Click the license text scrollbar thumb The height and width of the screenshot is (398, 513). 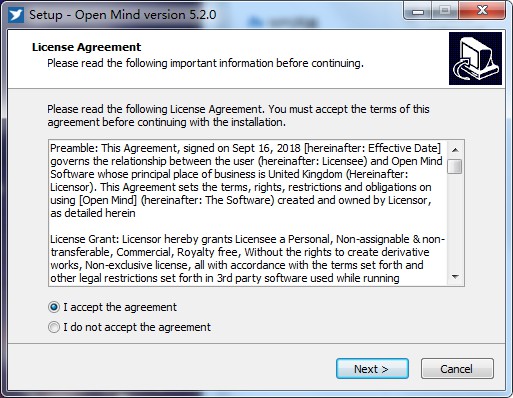coord(455,166)
